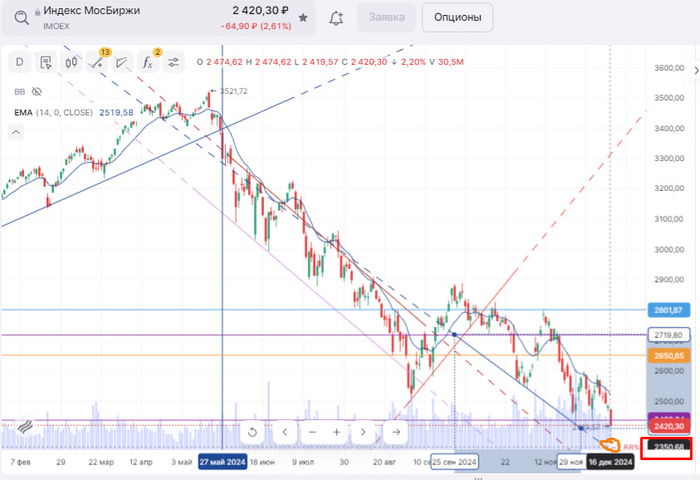Screen dimensions: 700x480
Task: Open the instrument search magnifier icon
Action: pyautogui.click(x=21, y=18)
